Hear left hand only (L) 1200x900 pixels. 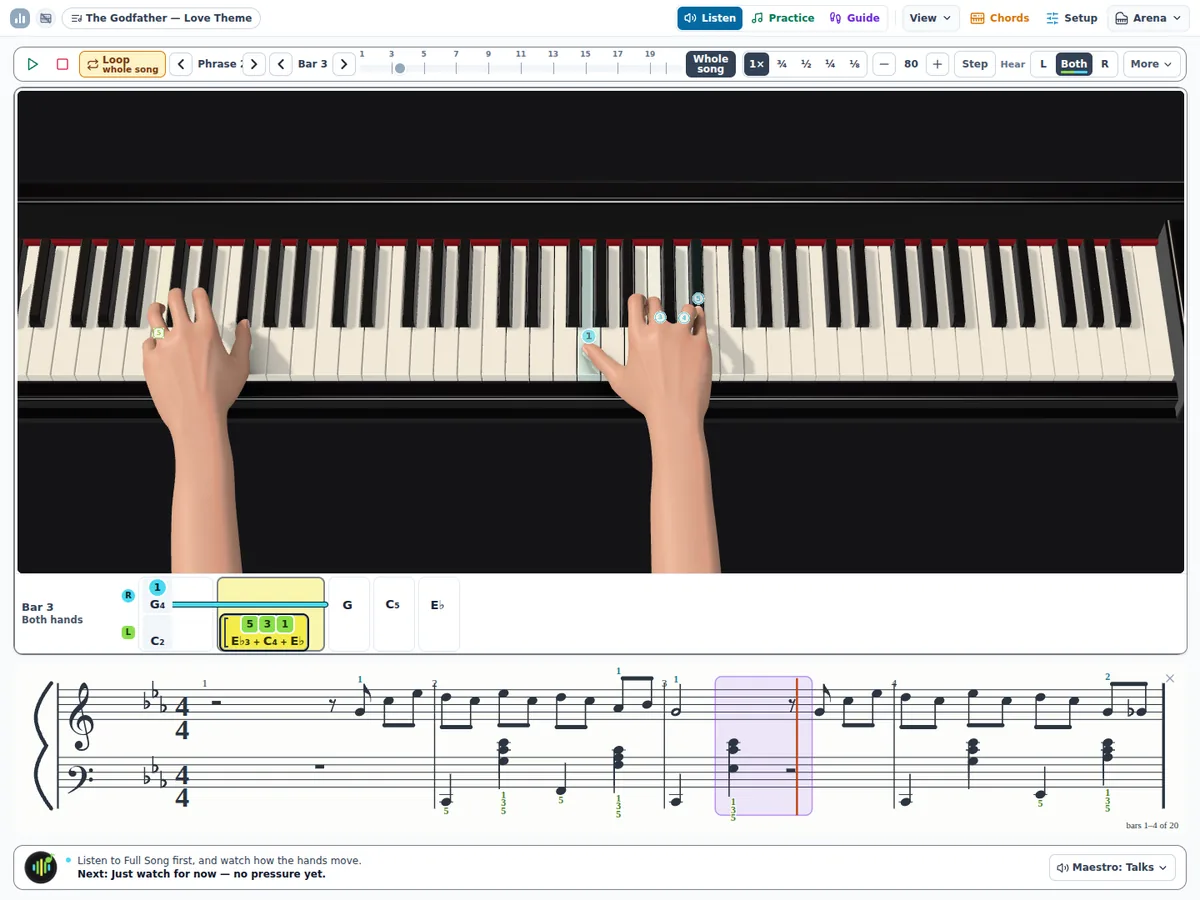(1043, 64)
